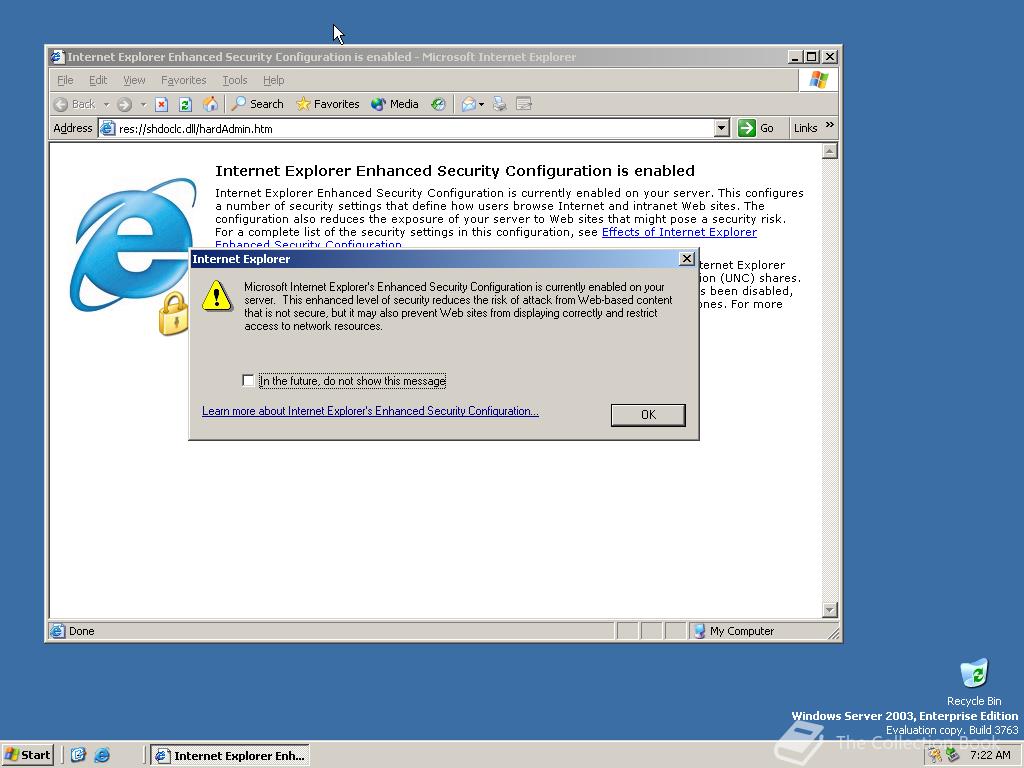Screen dimensions: 1024x768
Task: Open the Favorites star toolbar button
Action: (327, 104)
